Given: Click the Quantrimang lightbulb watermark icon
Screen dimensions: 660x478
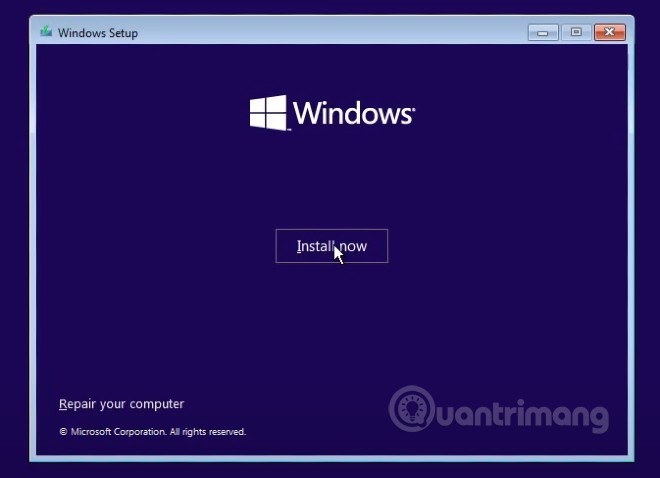Looking at the screenshot, I should click(x=410, y=410).
